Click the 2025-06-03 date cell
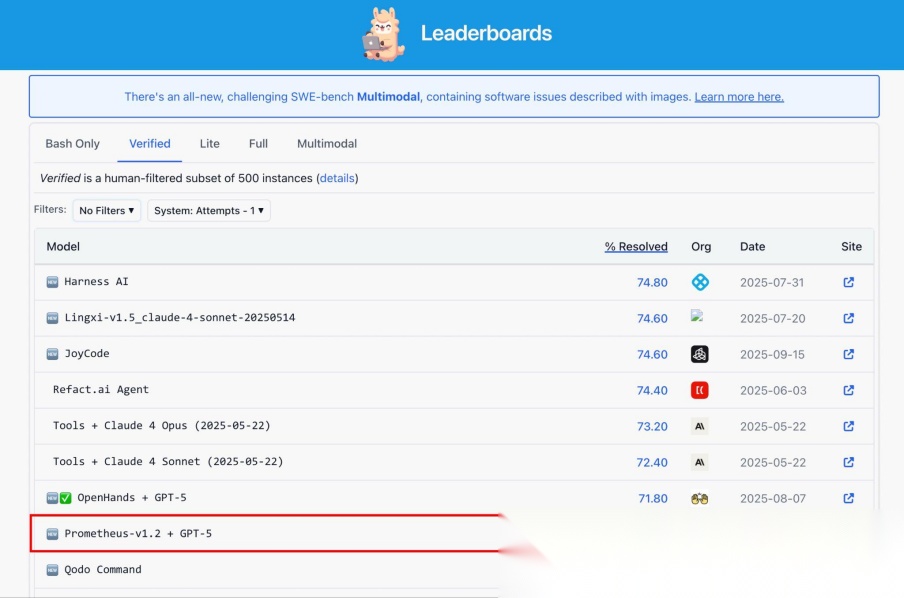This screenshot has width=904, height=598. [773, 390]
